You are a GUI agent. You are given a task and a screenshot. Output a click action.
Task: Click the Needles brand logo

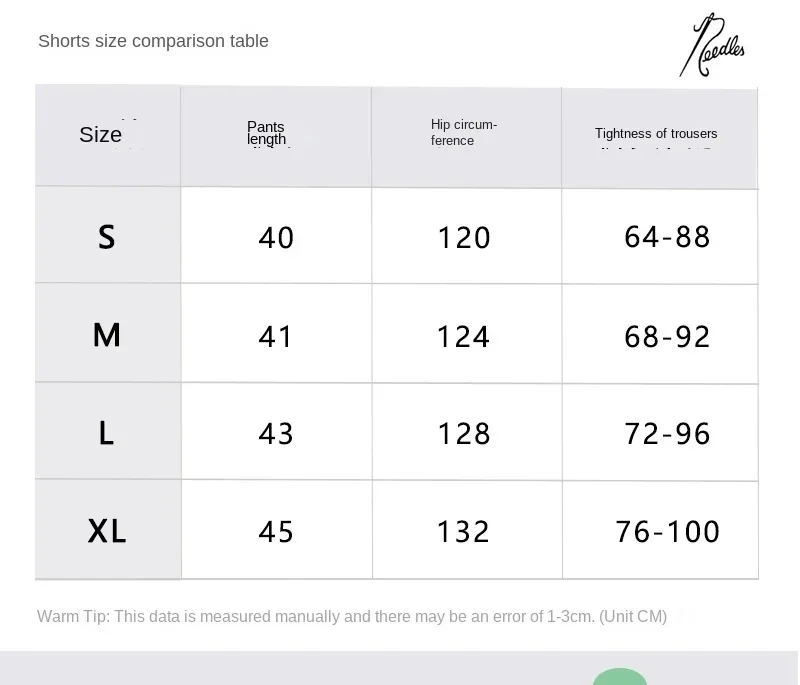click(x=713, y=47)
